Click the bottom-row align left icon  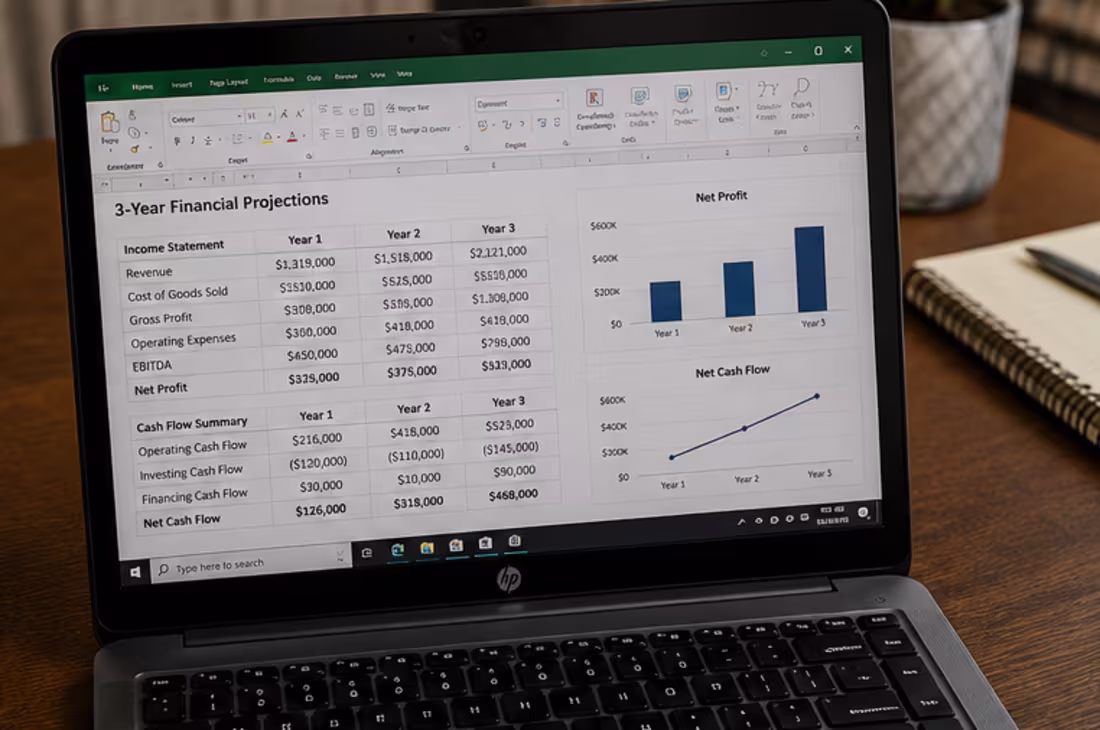324,133
